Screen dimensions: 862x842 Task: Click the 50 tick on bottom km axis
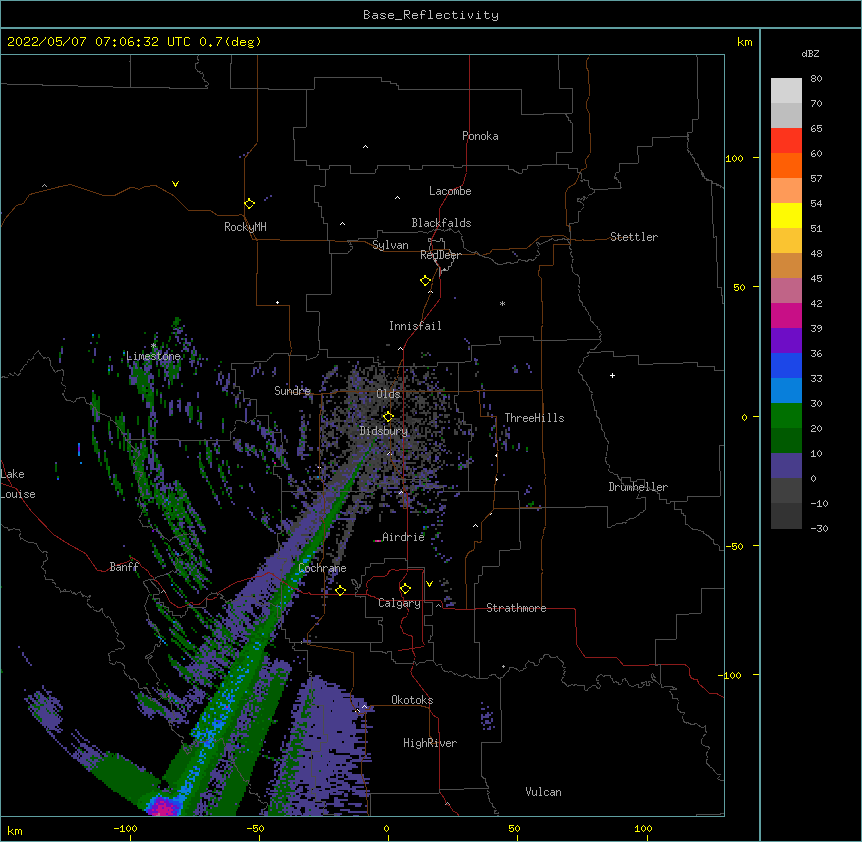click(514, 828)
